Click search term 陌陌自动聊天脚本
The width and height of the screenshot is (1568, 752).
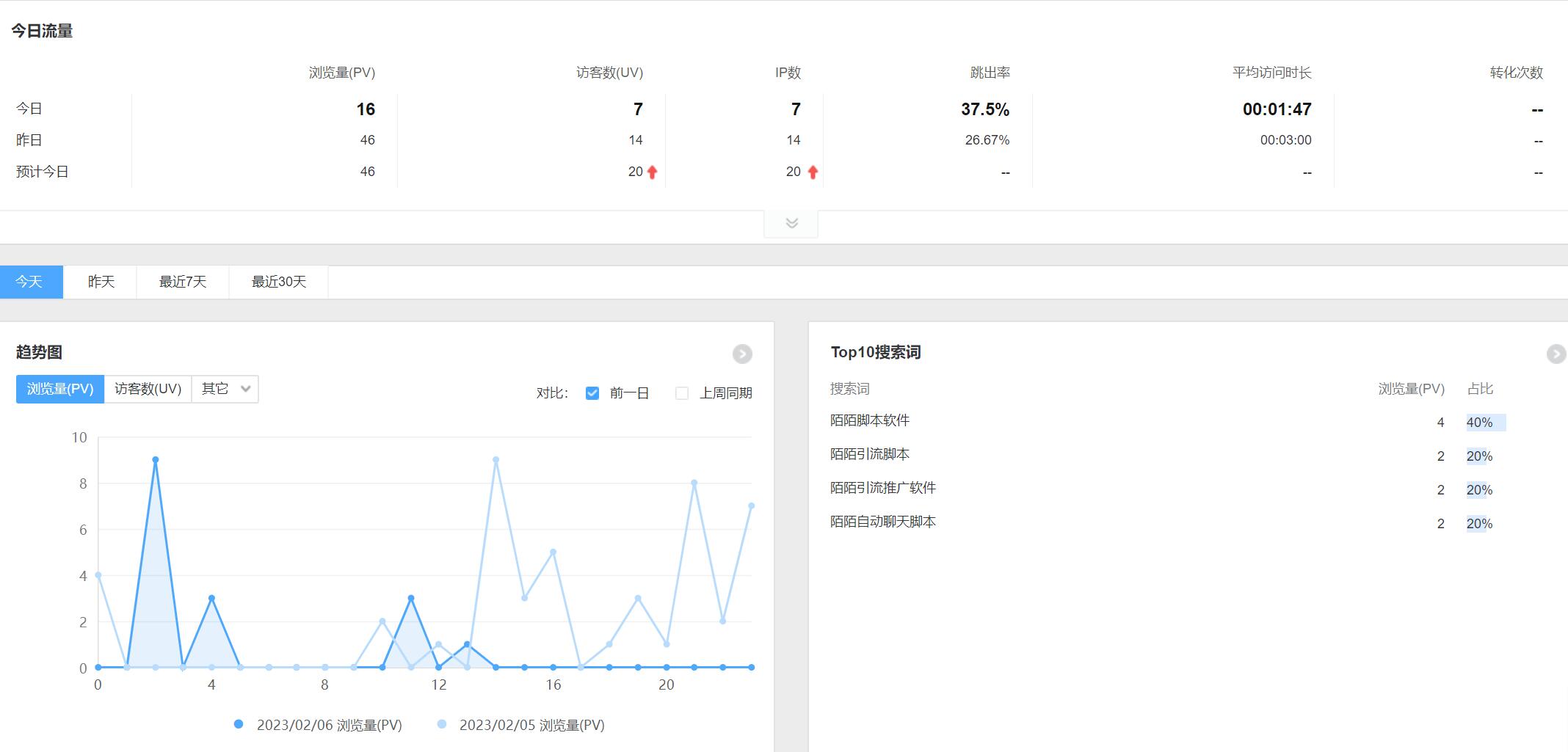tap(883, 522)
